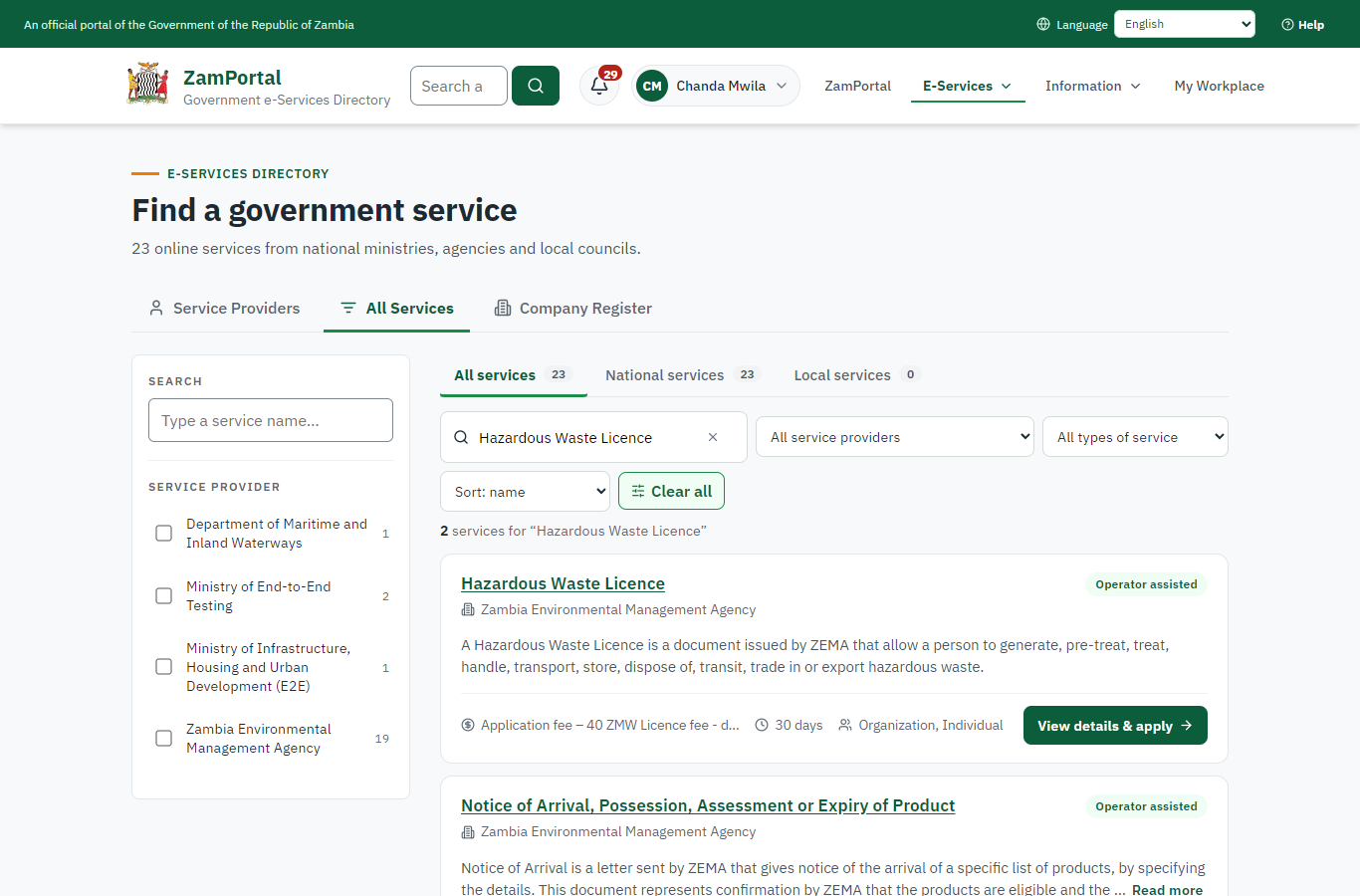Open Notice of Arrival, Possession service link
The height and width of the screenshot is (896, 1360).
tap(708, 805)
